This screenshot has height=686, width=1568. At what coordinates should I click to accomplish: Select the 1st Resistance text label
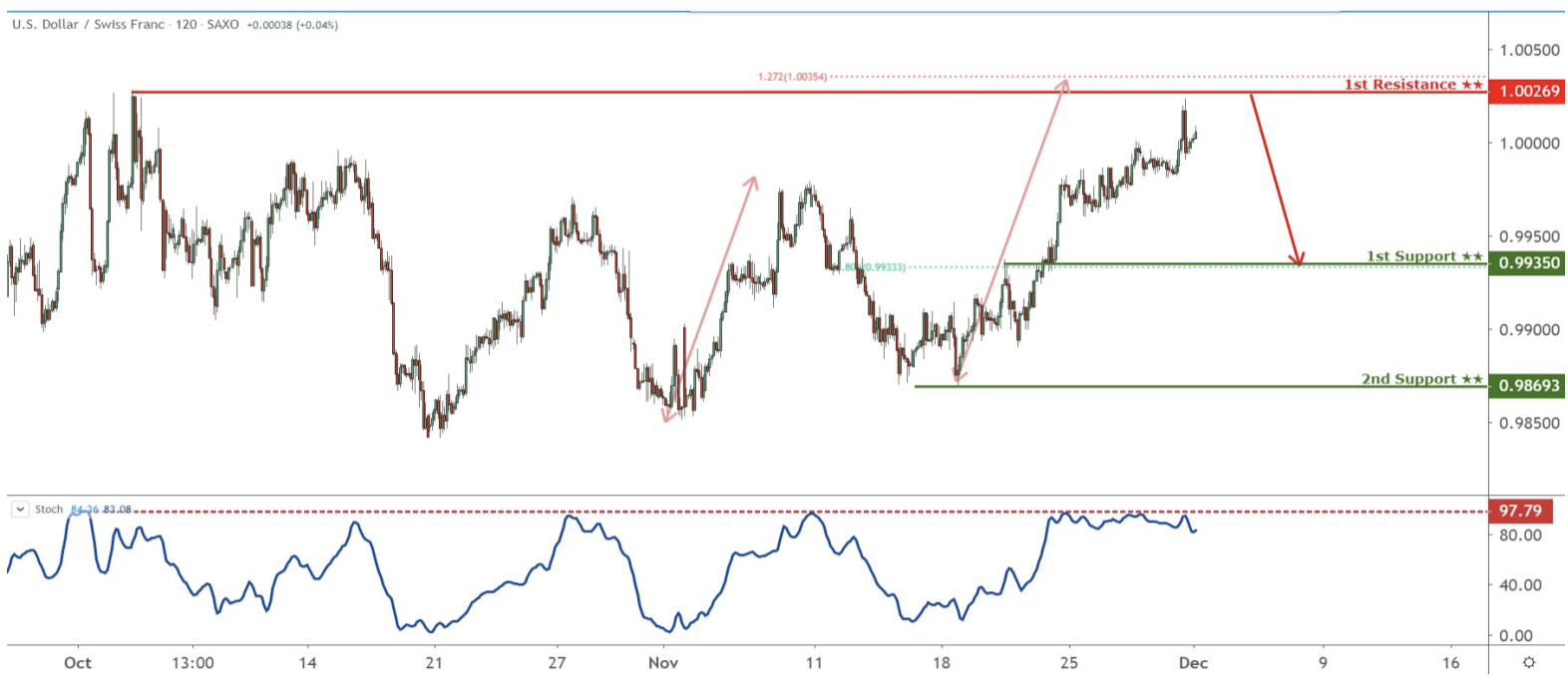(1413, 85)
